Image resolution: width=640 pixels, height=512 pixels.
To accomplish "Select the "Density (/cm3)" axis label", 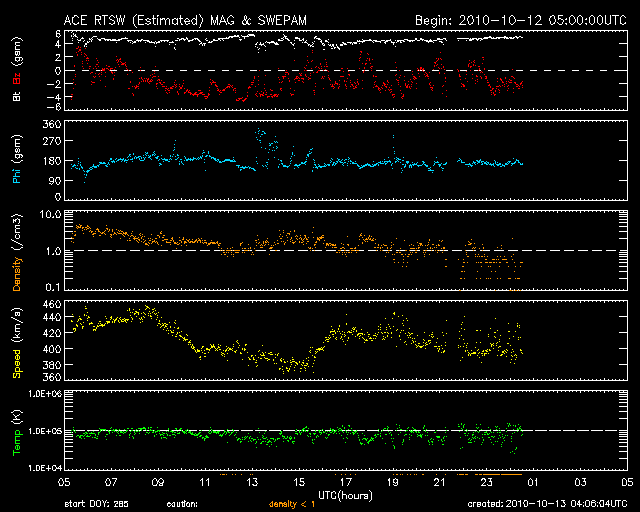I will pos(17,253).
